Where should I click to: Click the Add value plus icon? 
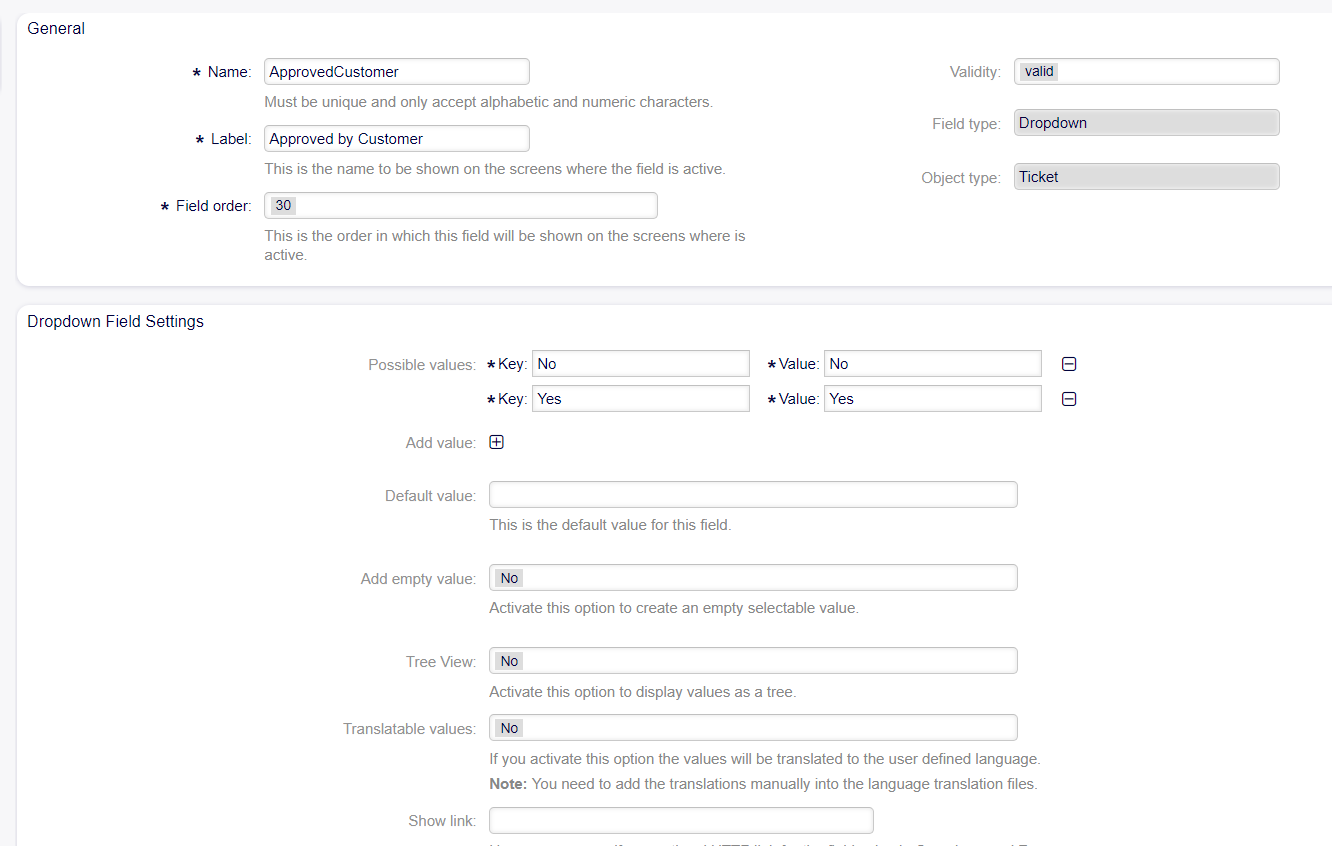[496, 442]
